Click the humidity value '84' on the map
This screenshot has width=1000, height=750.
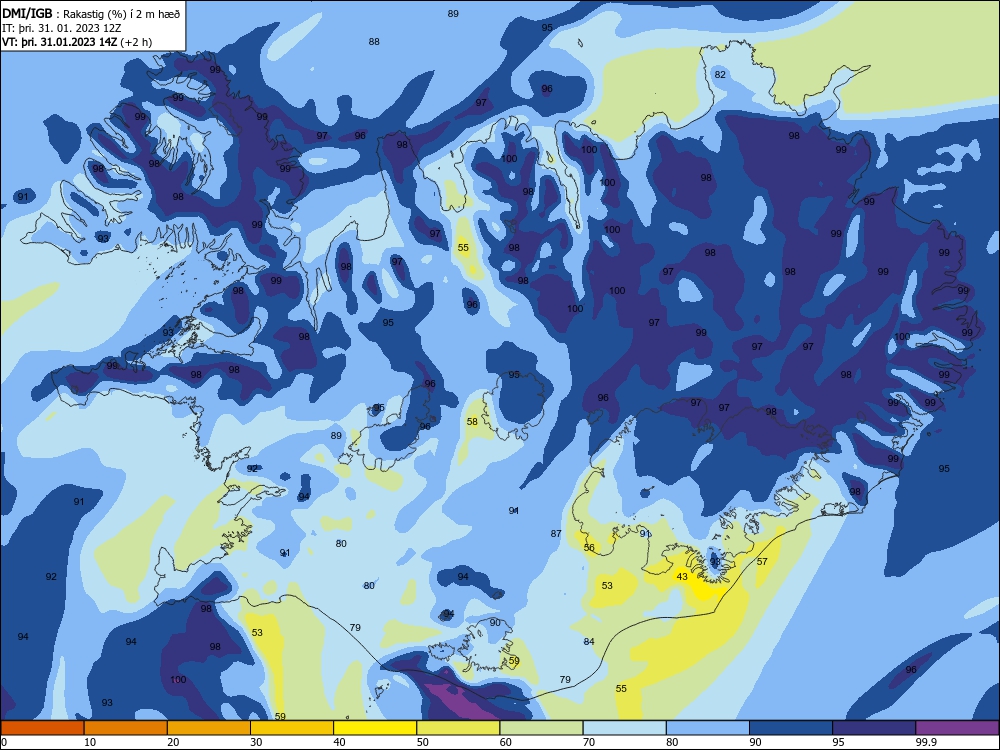pyautogui.click(x=589, y=642)
